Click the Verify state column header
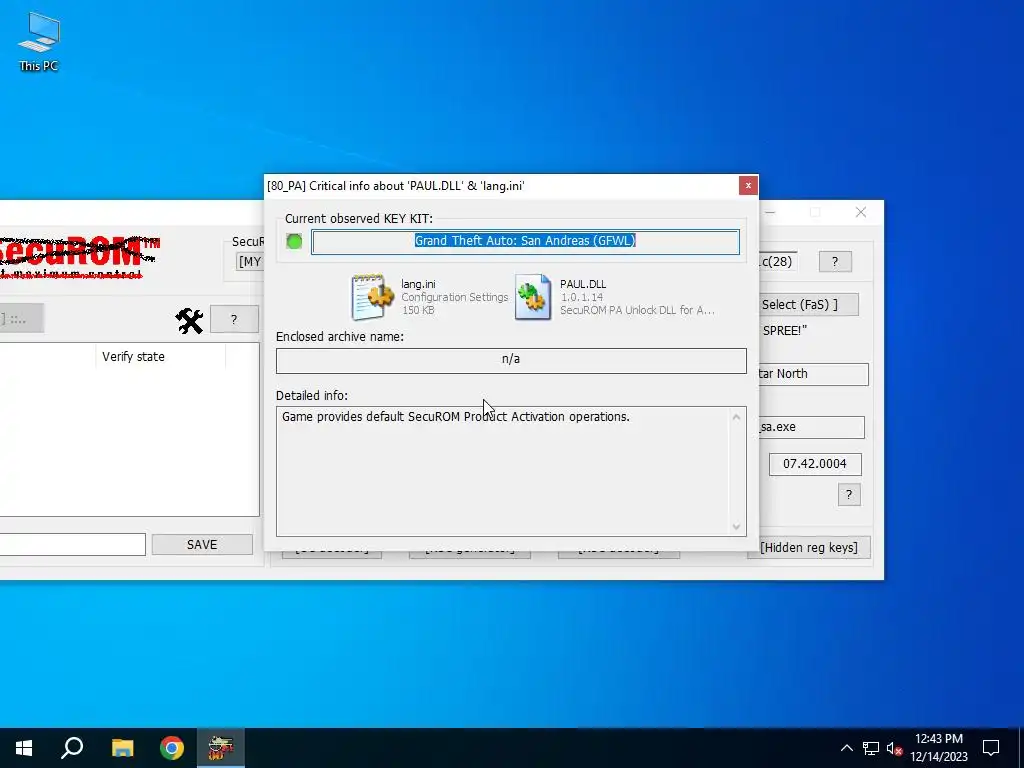Viewport: 1024px width, 768px height. [161, 357]
